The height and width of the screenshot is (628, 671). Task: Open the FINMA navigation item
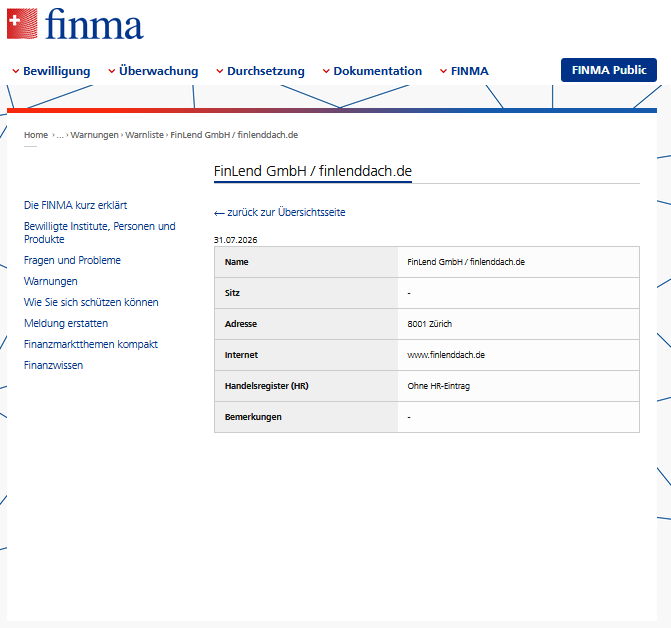[x=469, y=71]
